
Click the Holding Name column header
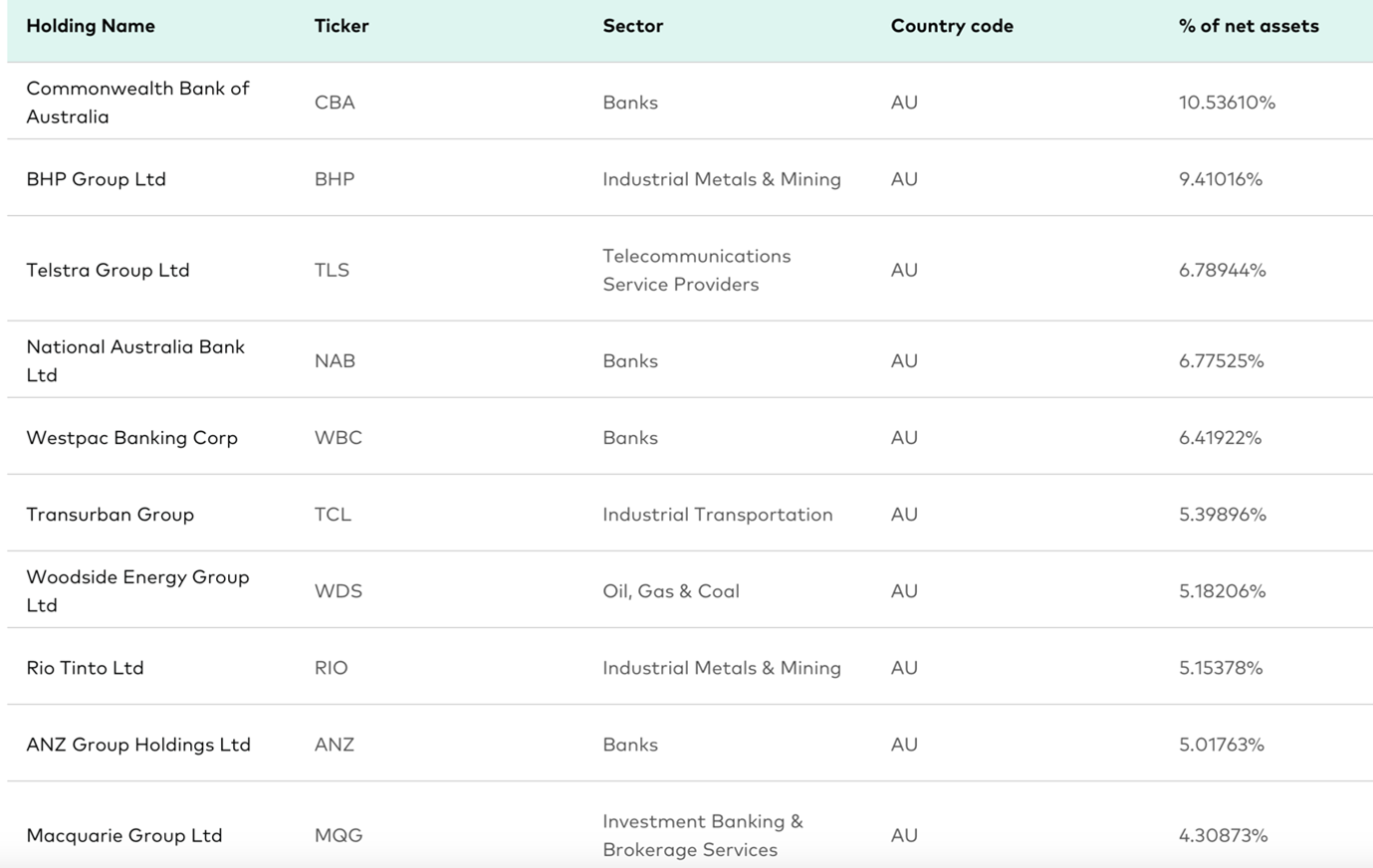91,26
